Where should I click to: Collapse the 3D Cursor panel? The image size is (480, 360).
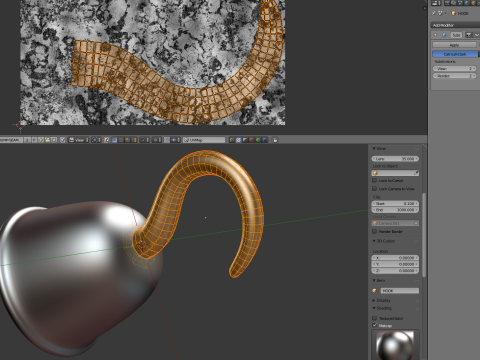pos(374,241)
